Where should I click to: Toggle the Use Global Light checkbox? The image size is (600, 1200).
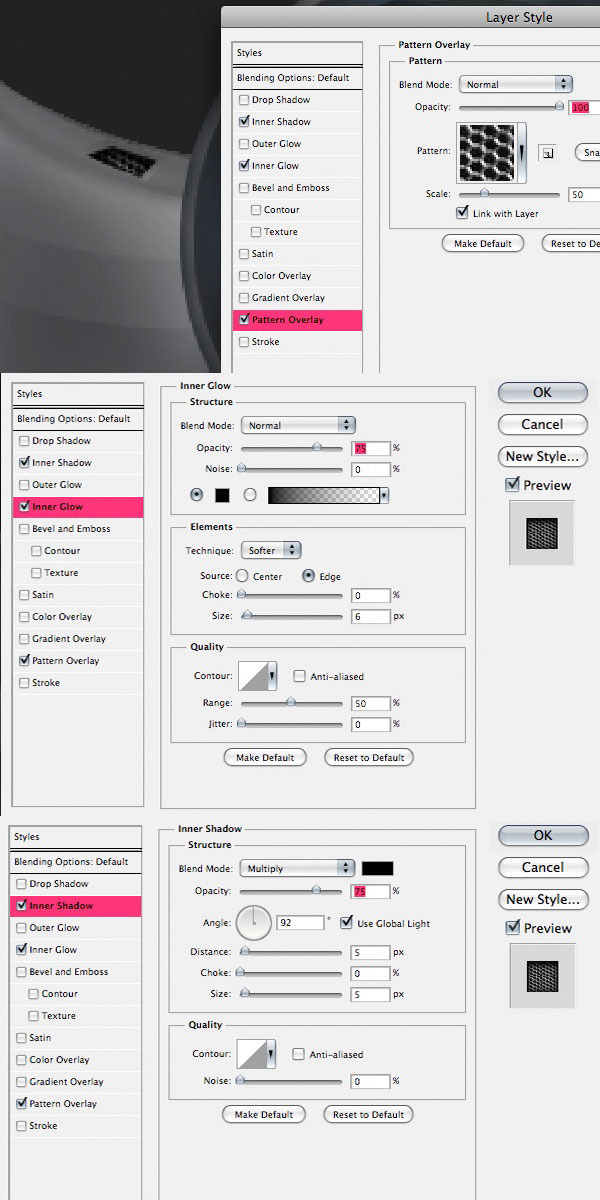[x=347, y=922]
